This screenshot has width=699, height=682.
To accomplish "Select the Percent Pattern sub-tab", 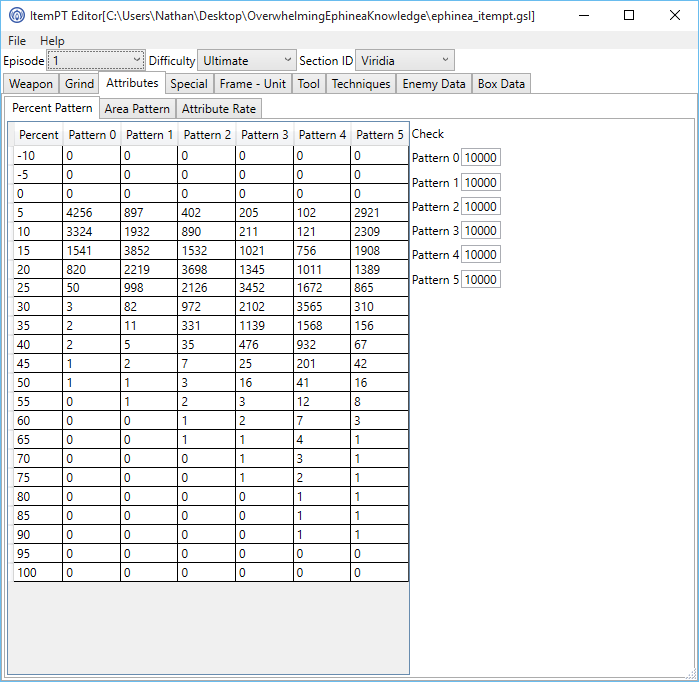I will click(52, 108).
